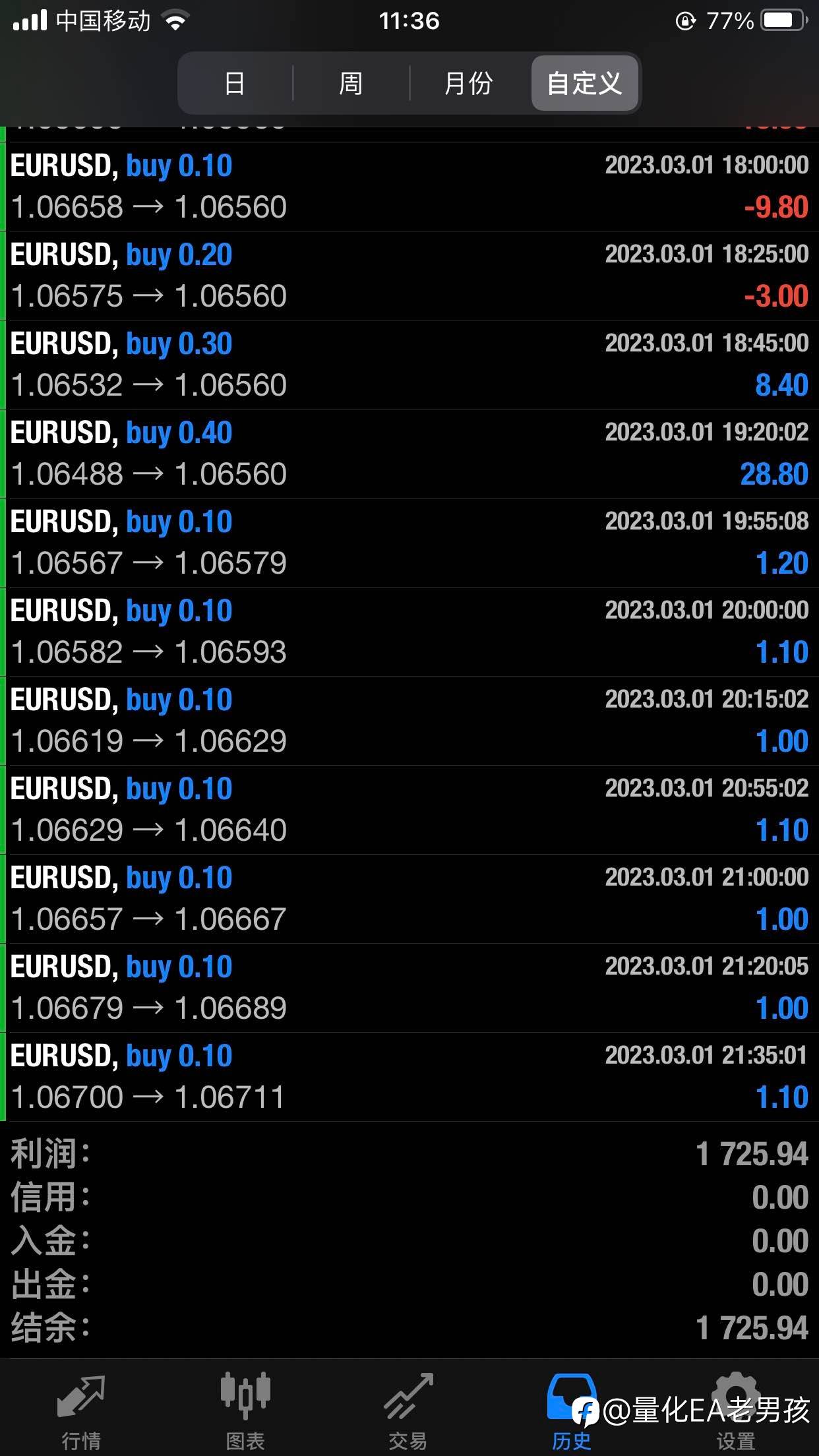Image resolution: width=819 pixels, height=1456 pixels.
Task: Open the trade dated 21:35:01
Action: (409, 1077)
